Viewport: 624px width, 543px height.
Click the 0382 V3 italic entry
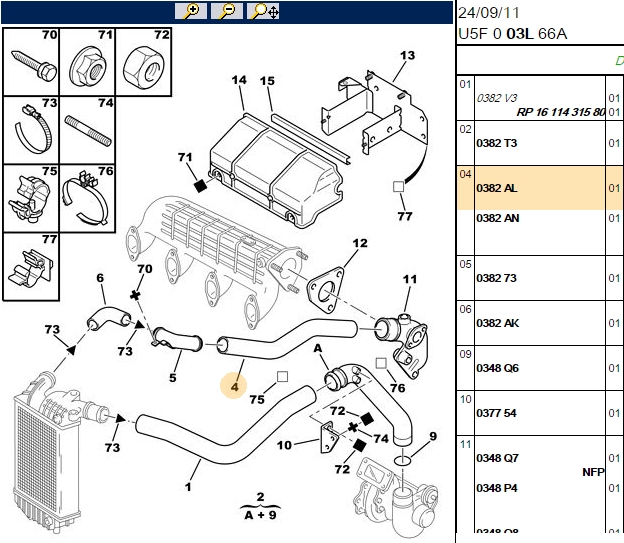click(x=497, y=98)
